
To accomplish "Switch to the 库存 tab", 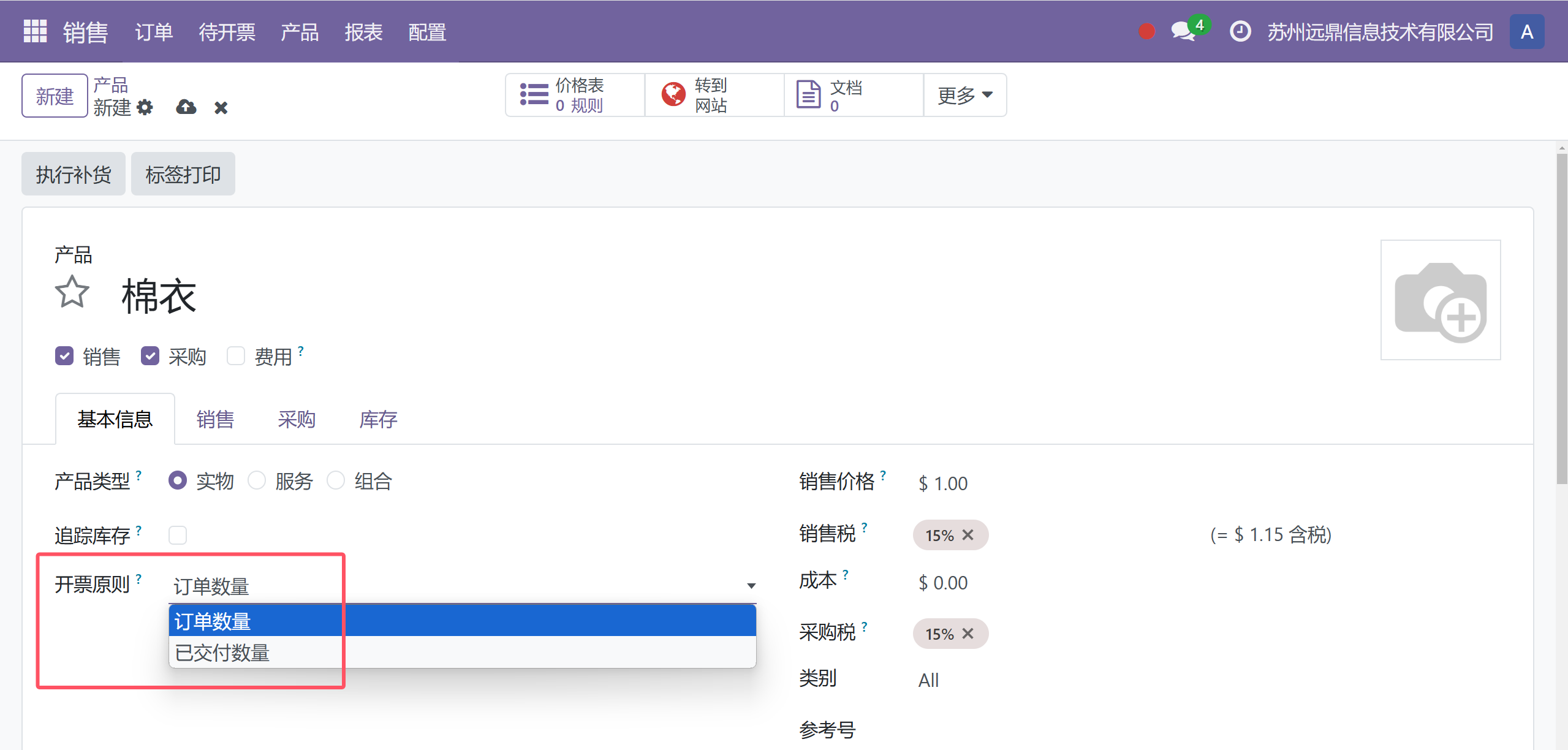I will point(378,420).
